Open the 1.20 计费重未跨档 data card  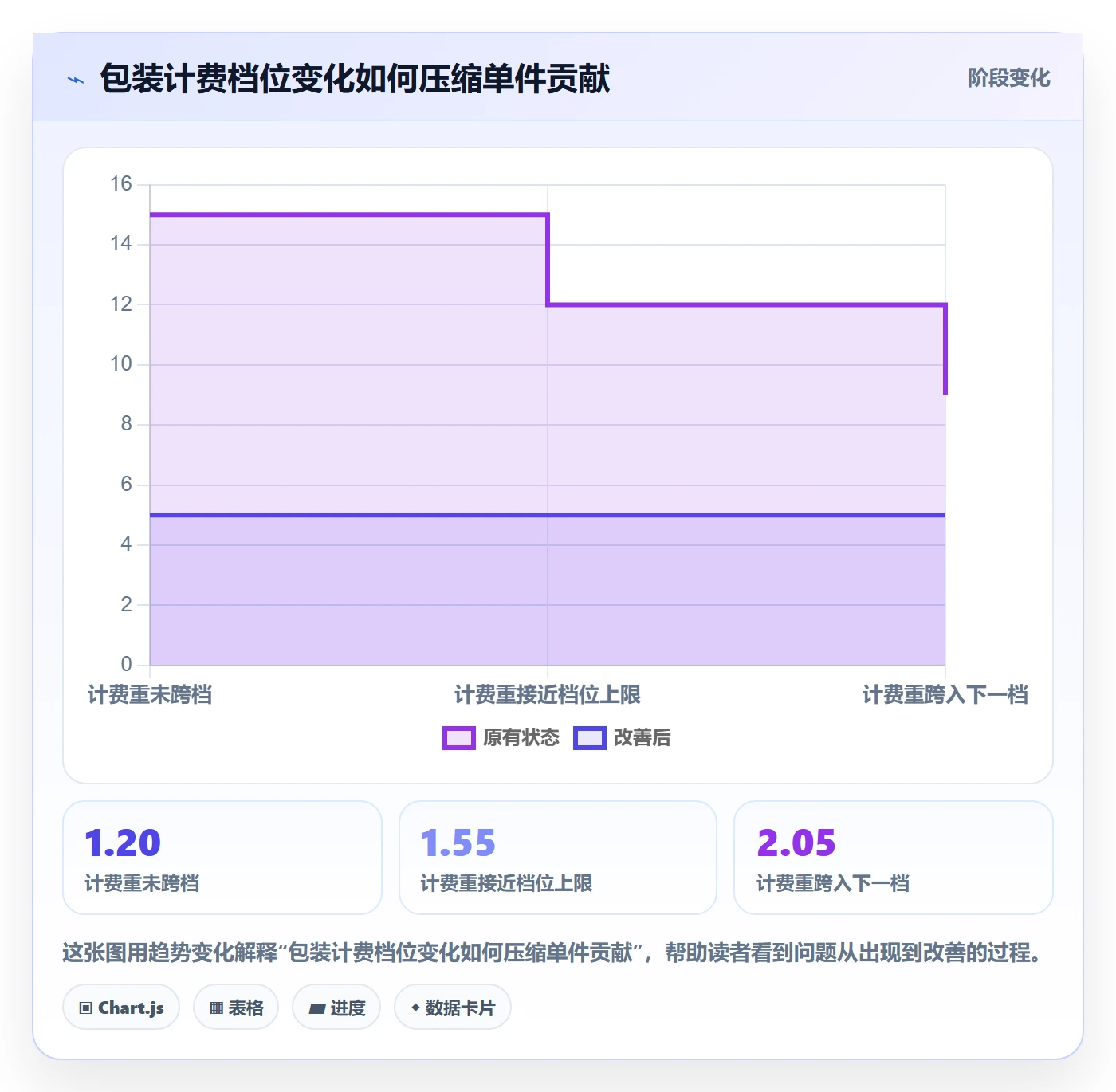coord(222,858)
